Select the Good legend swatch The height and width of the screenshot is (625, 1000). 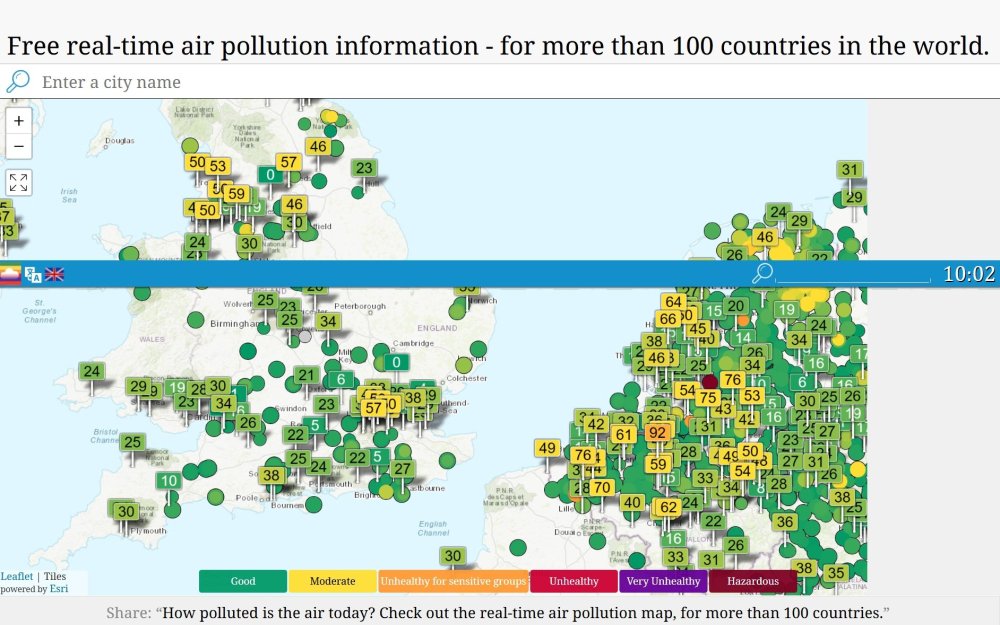coord(243,581)
